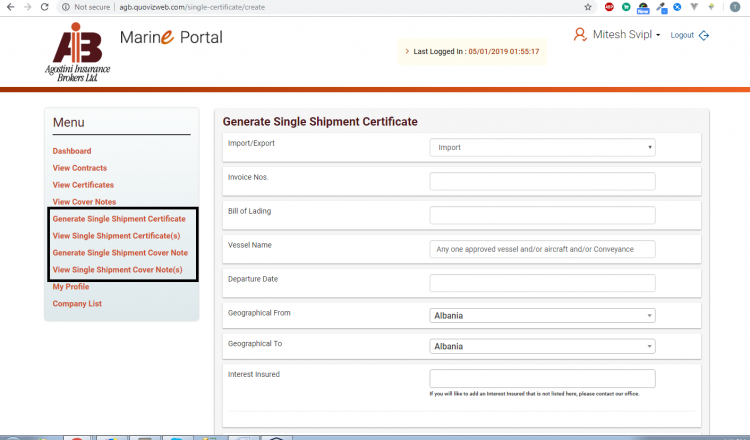Click the Logout link
Screen dimensions: 750x440
coord(682,35)
